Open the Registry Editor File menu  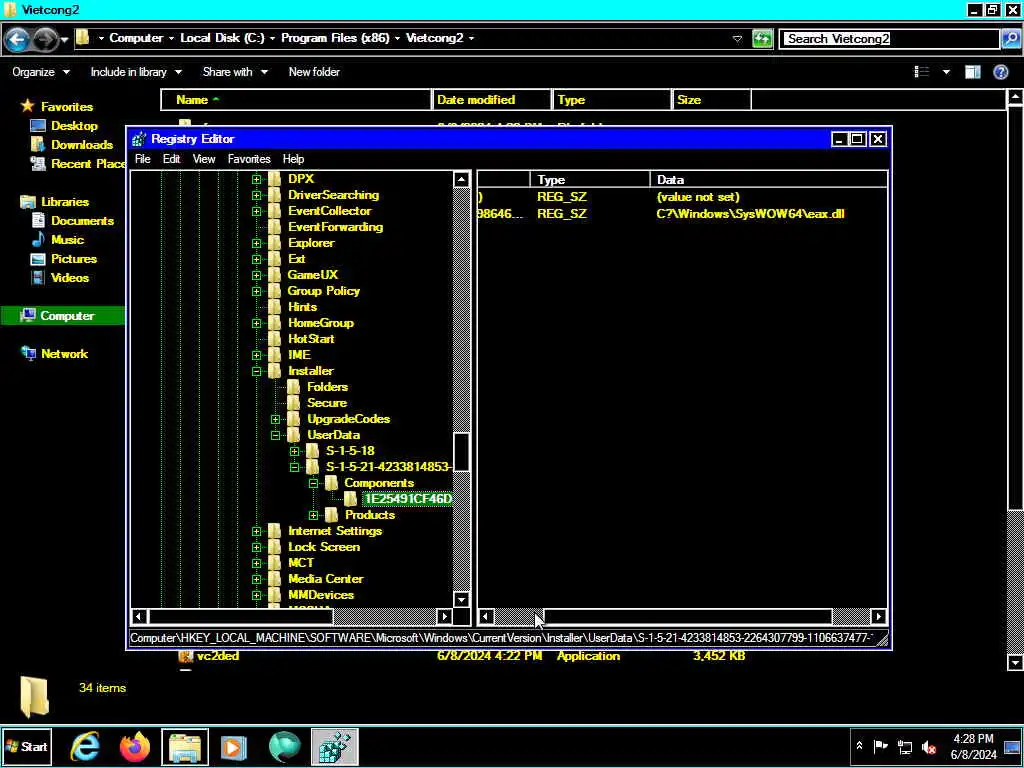point(142,159)
